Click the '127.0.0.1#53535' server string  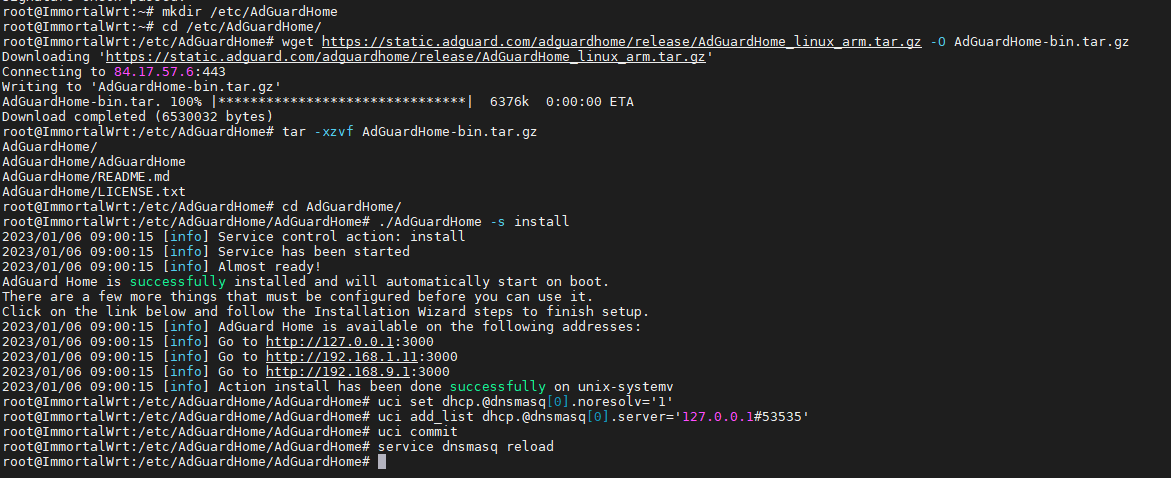coord(742,417)
